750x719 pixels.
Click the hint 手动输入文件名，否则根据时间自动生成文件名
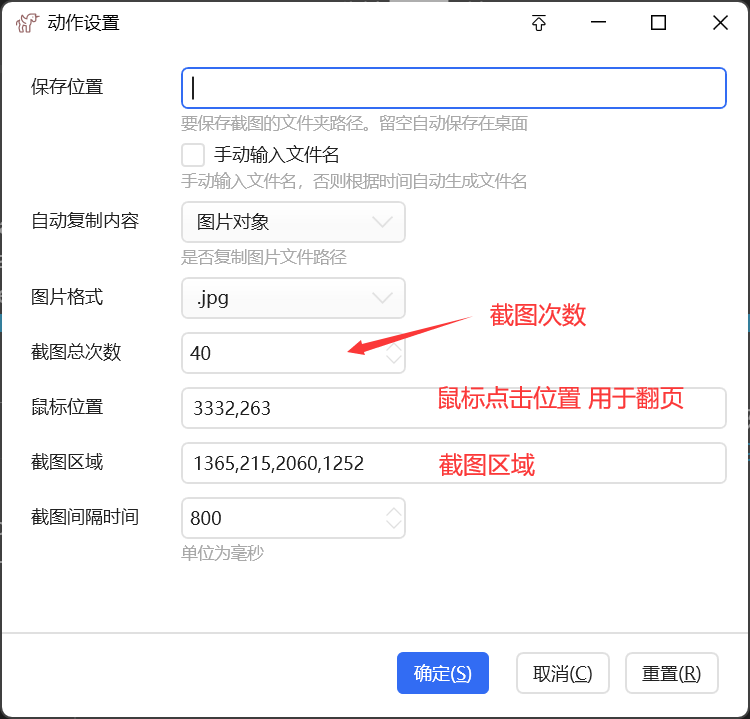click(354, 181)
